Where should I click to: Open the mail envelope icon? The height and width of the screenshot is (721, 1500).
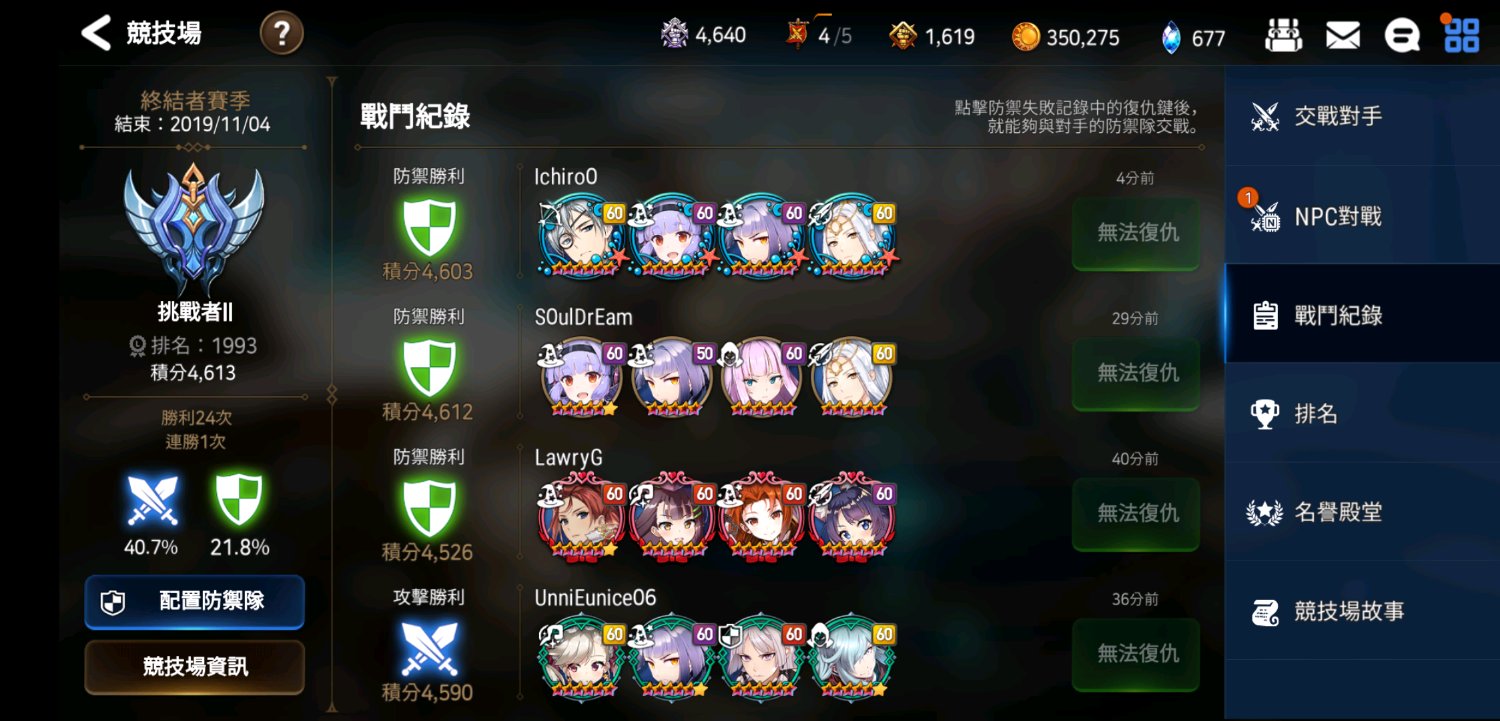[1342, 36]
